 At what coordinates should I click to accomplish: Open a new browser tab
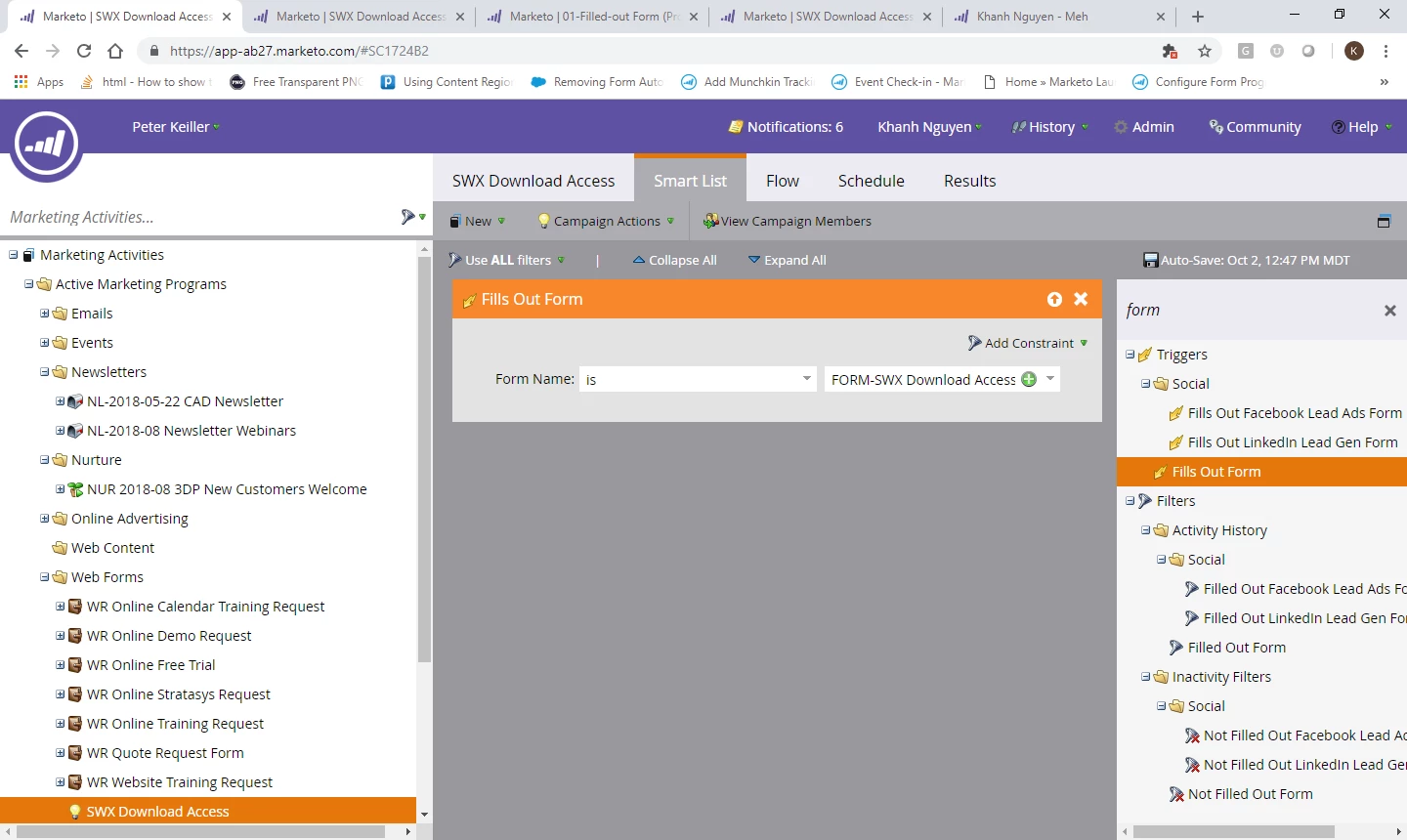point(1198,17)
